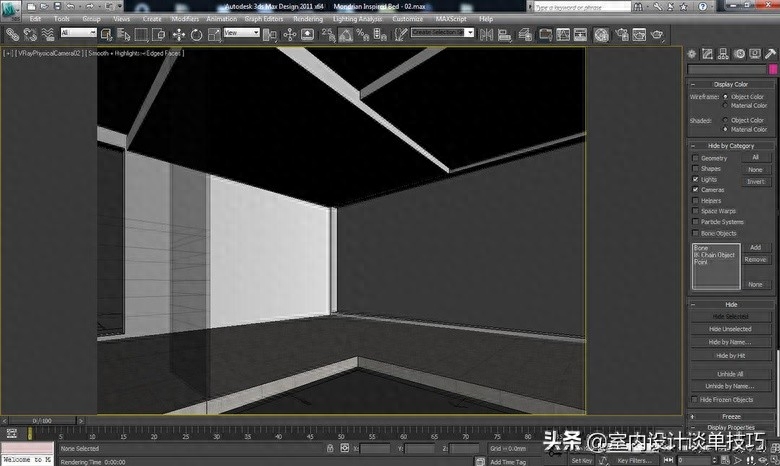The height and width of the screenshot is (466, 780).
Task: Collapse the Display Color rollout
Action: tap(730, 84)
